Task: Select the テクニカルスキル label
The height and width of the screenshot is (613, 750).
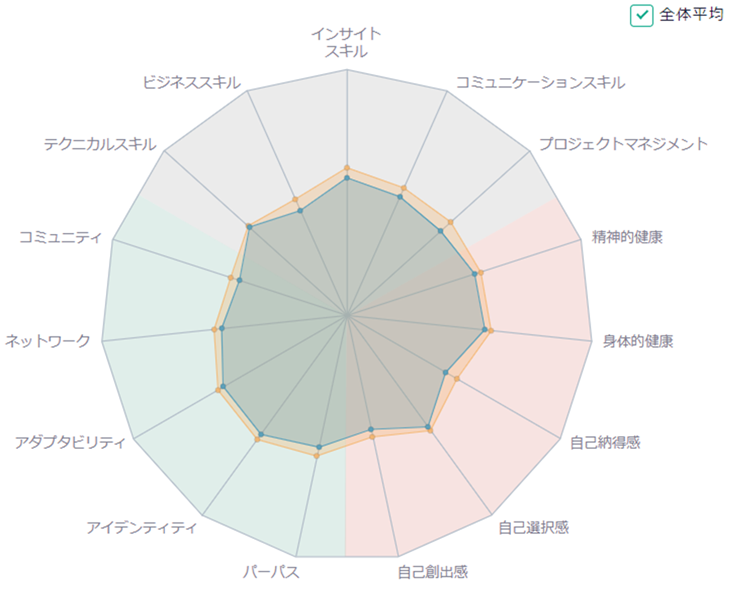Action: [x=100, y=144]
